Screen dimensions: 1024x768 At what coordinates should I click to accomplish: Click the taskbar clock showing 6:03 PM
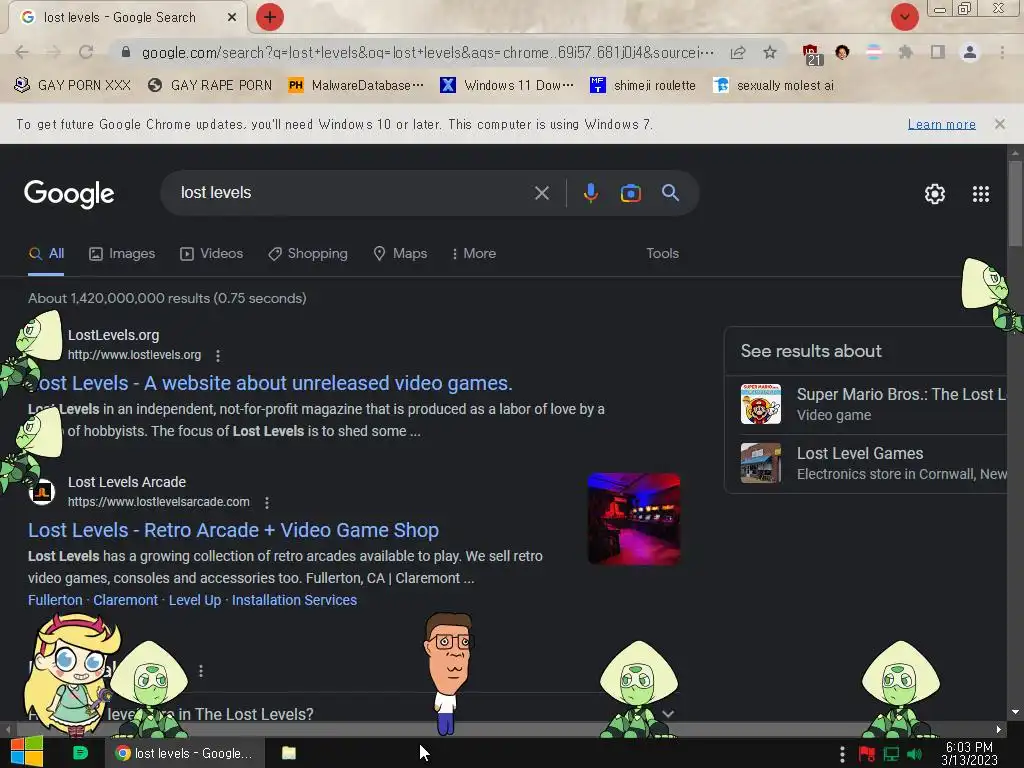[x=969, y=754]
